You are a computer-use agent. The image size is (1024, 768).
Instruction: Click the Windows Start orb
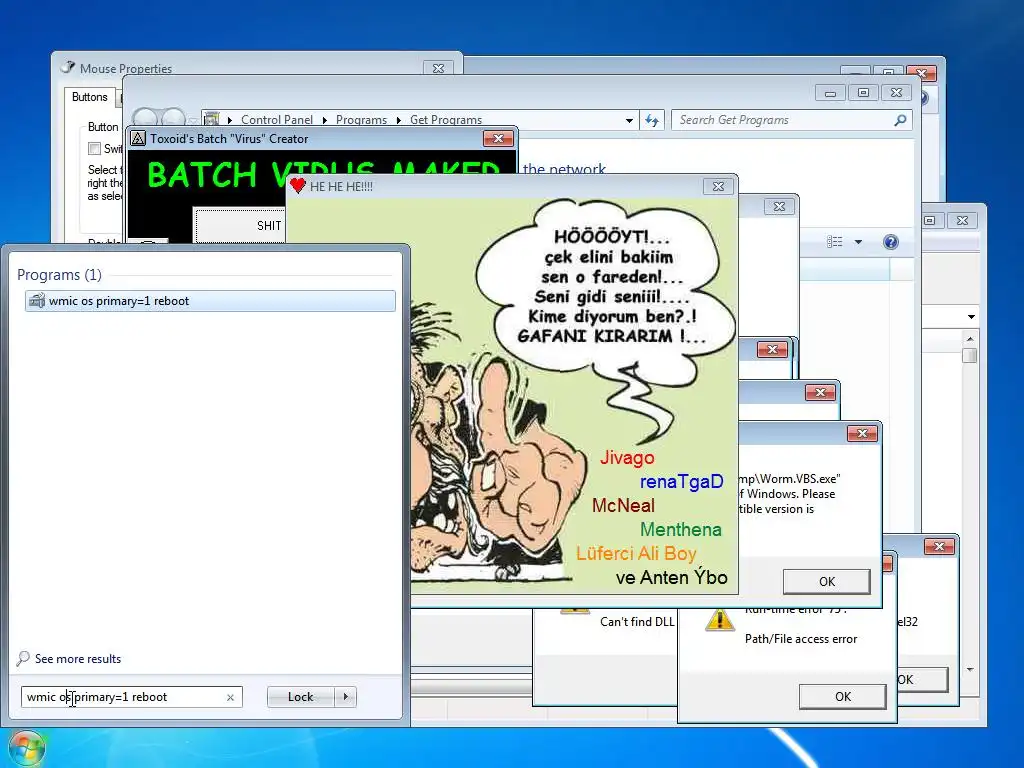[26, 750]
